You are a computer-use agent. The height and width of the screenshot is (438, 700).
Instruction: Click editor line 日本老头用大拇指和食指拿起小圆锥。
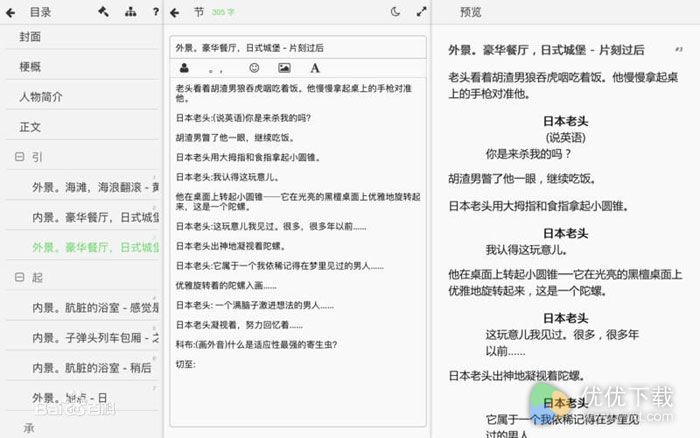(248, 157)
